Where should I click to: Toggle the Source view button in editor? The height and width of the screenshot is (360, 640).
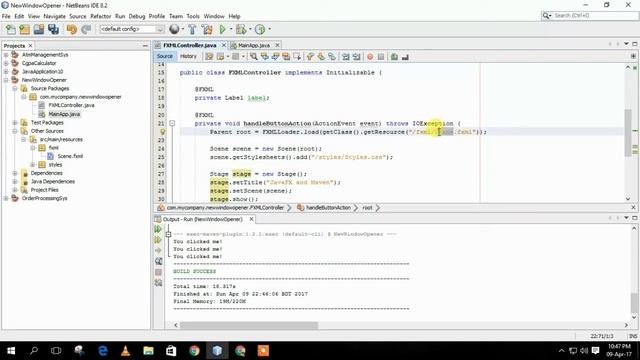164,56
